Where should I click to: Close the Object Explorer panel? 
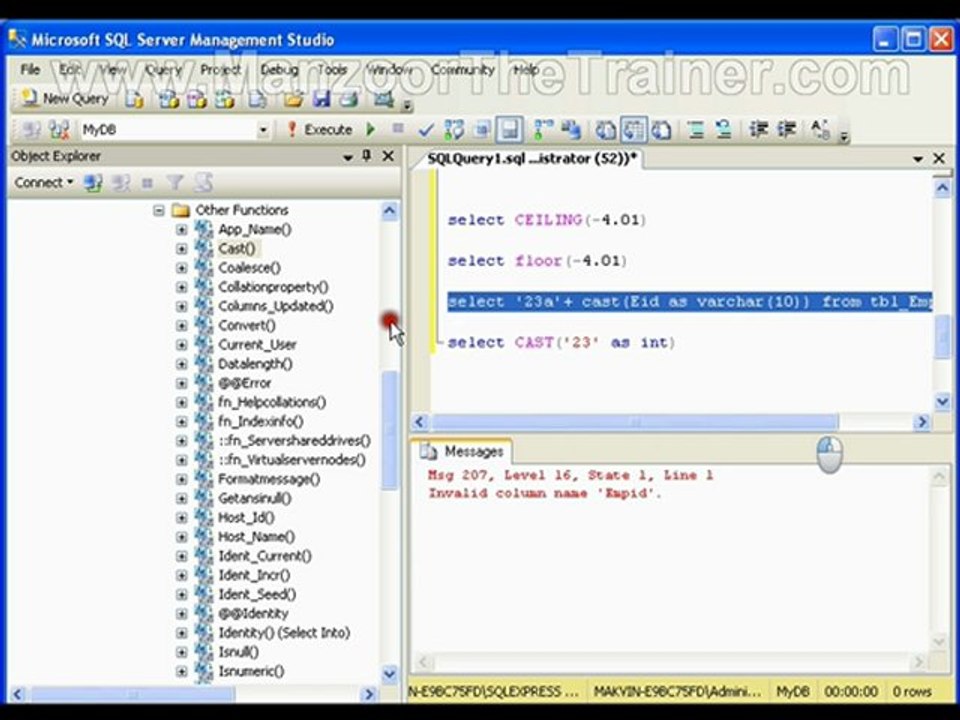click(x=388, y=156)
